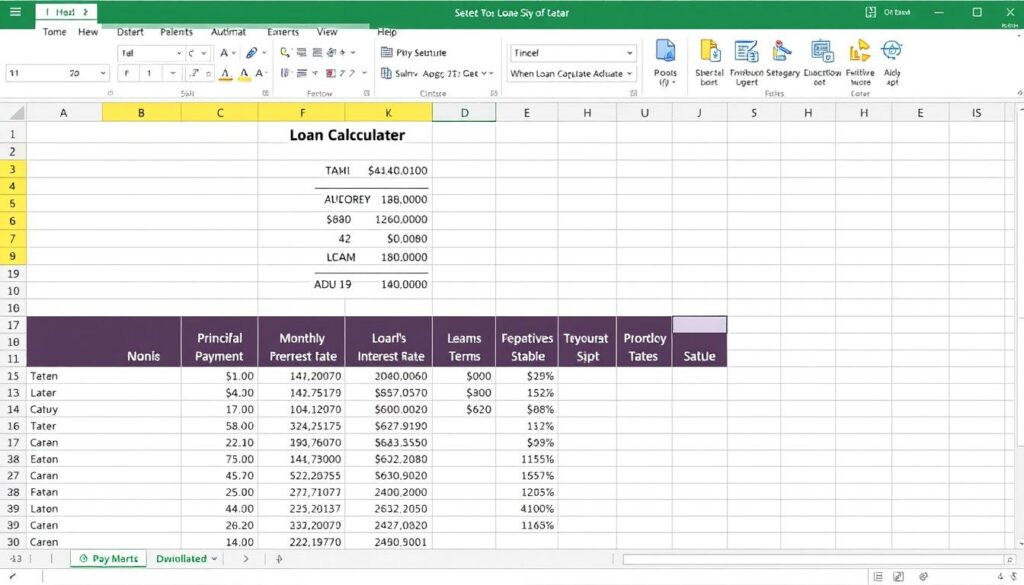Click the Pools ribbon icon

(665, 52)
